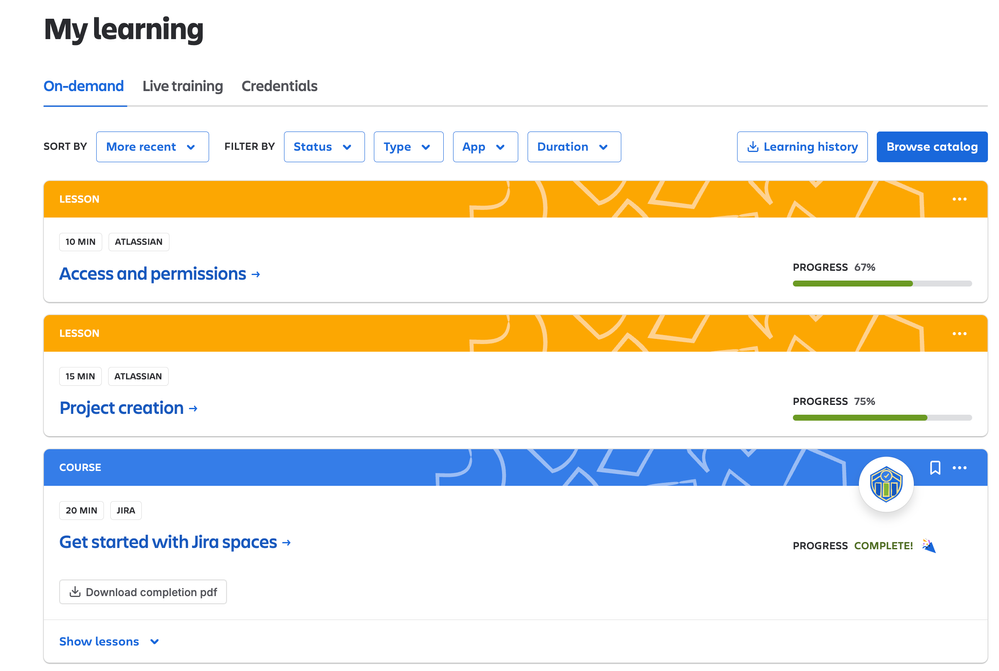Click the 10 MIN tag
Screen dimensions: 999x671
[x=80, y=242]
